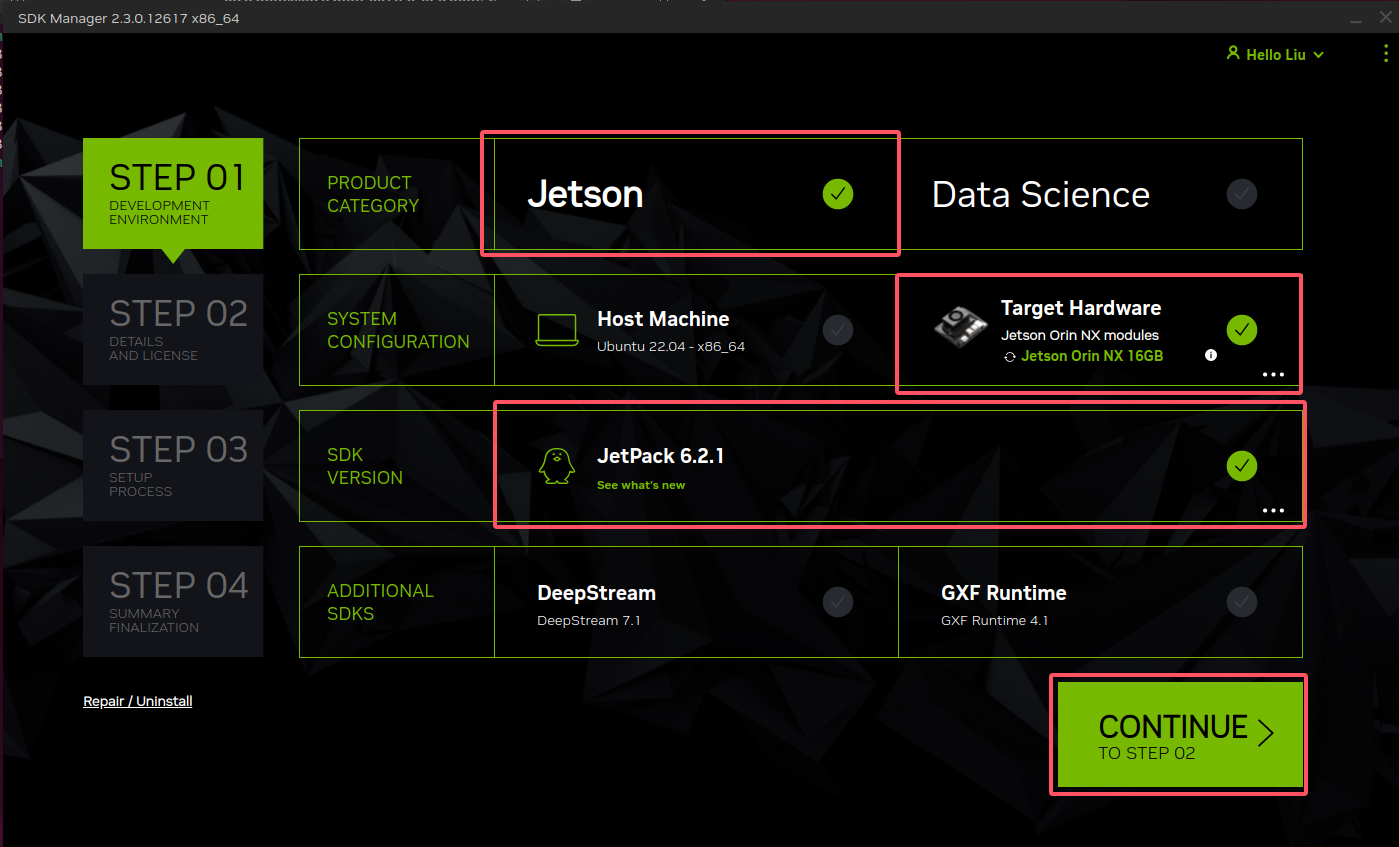The width and height of the screenshot is (1399, 847).
Task: Select the Data Science product card
Action: tap(1100, 193)
